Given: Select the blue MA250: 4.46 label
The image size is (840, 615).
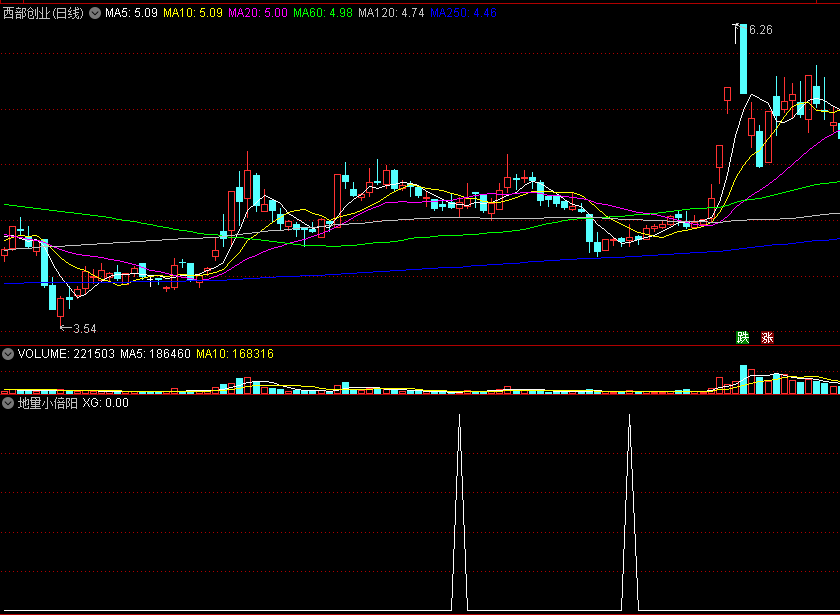Looking at the screenshot, I should 463,13.
